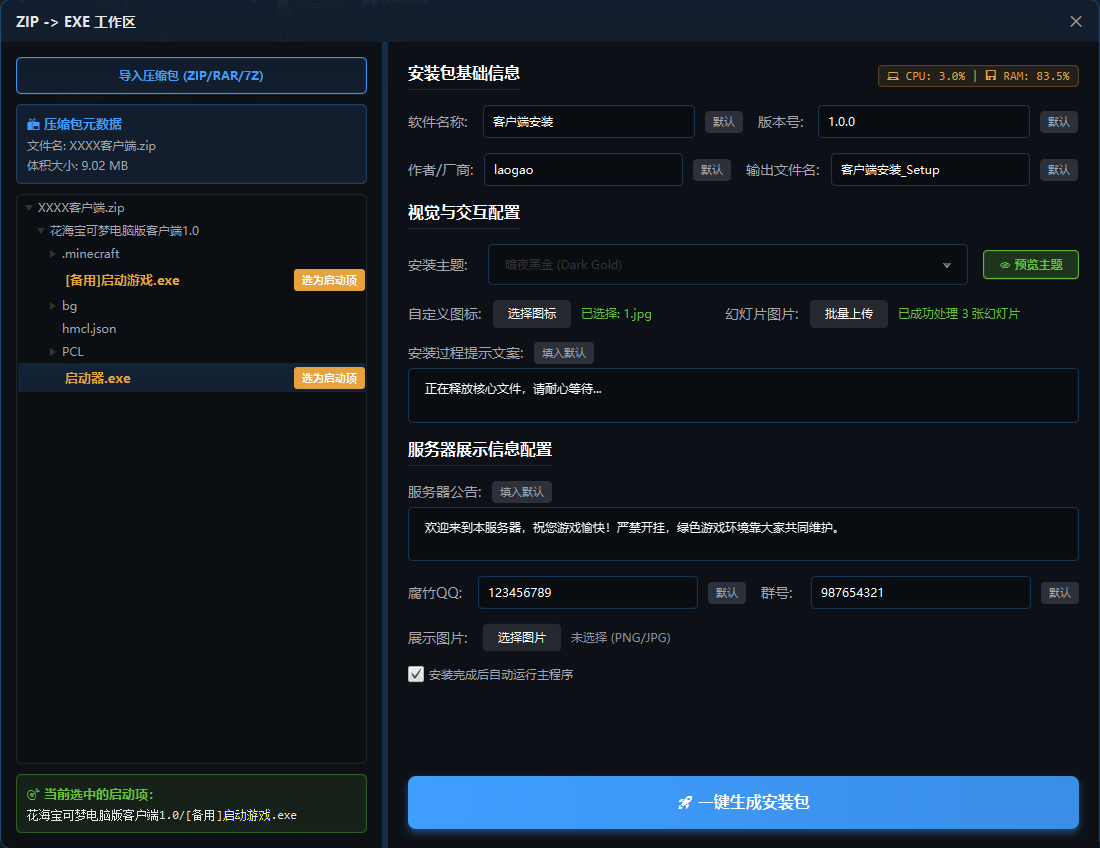Viewport: 1100px width, 848px height.
Task: Reset software name with its 默认 button
Action: tap(723, 122)
